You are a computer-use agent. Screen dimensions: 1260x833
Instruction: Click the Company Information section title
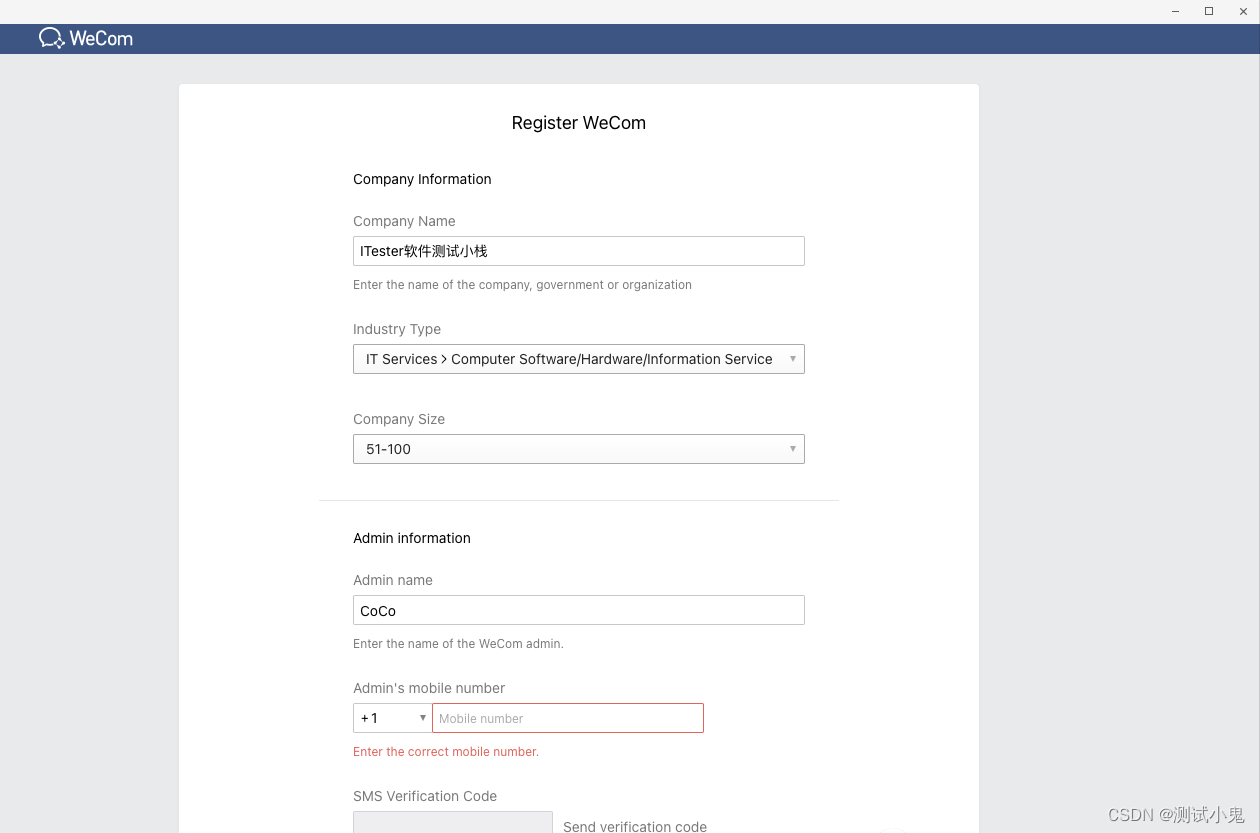(422, 179)
